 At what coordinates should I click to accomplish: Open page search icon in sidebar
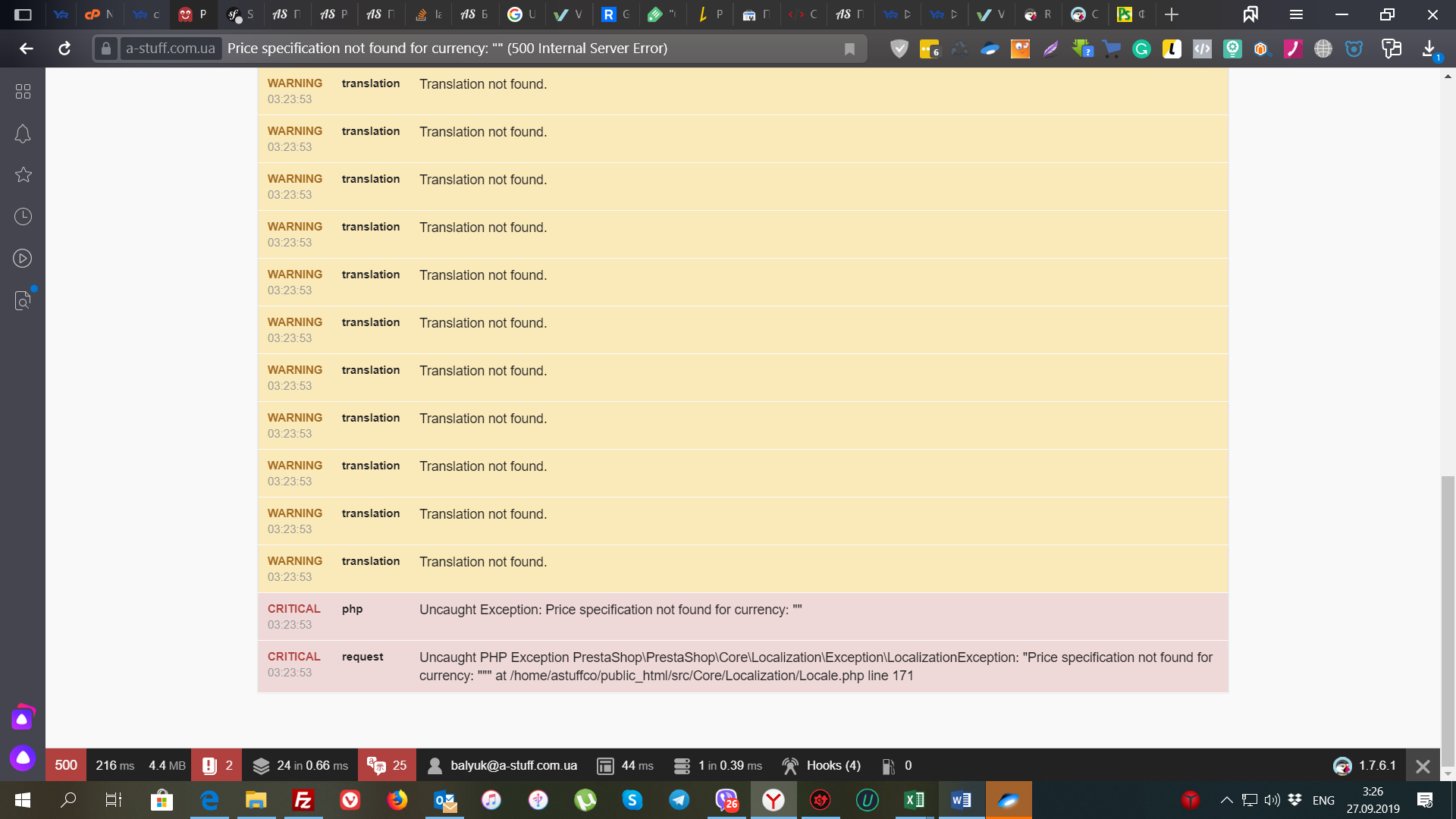(23, 300)
